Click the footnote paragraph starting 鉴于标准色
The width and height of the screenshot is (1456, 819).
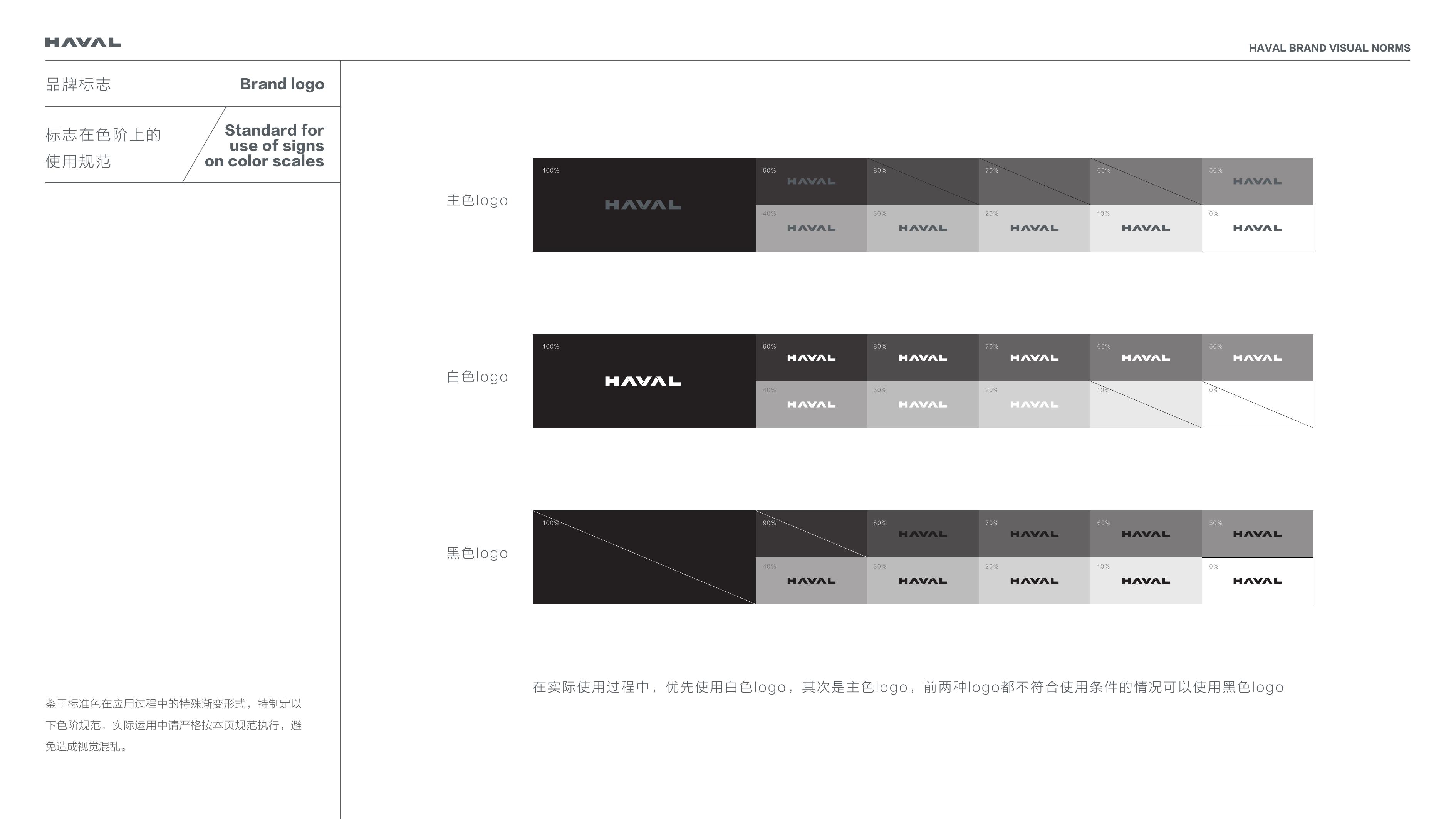[x=173, y=725]
